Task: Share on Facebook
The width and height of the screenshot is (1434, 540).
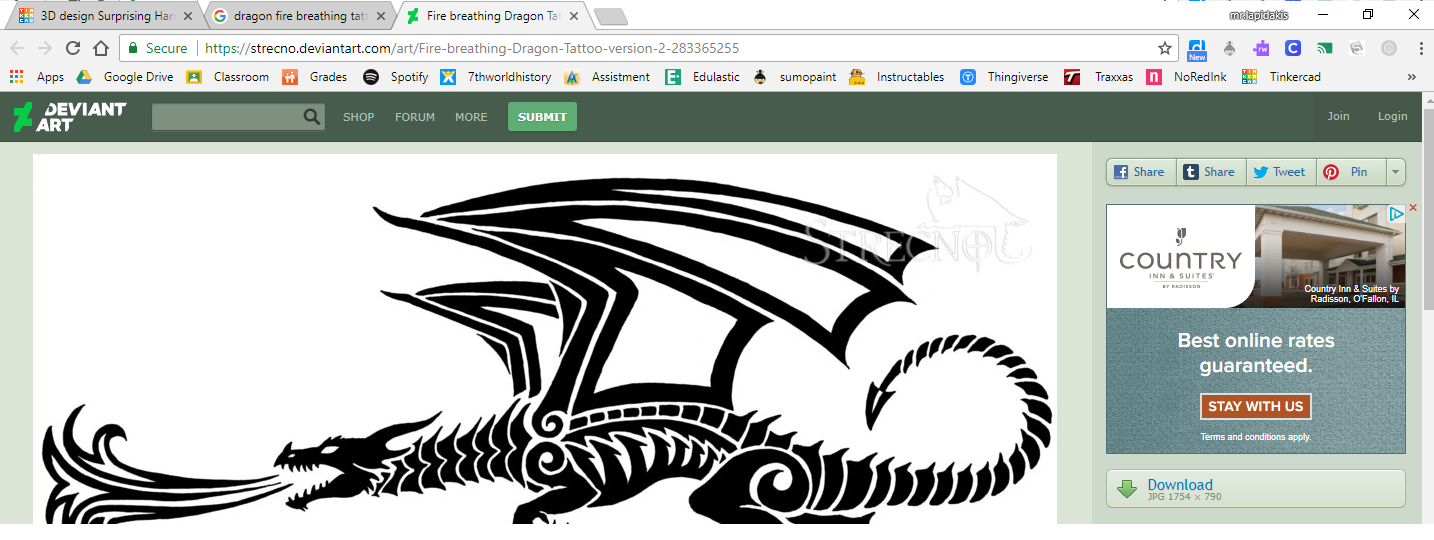Action: tap(1141, 172)
